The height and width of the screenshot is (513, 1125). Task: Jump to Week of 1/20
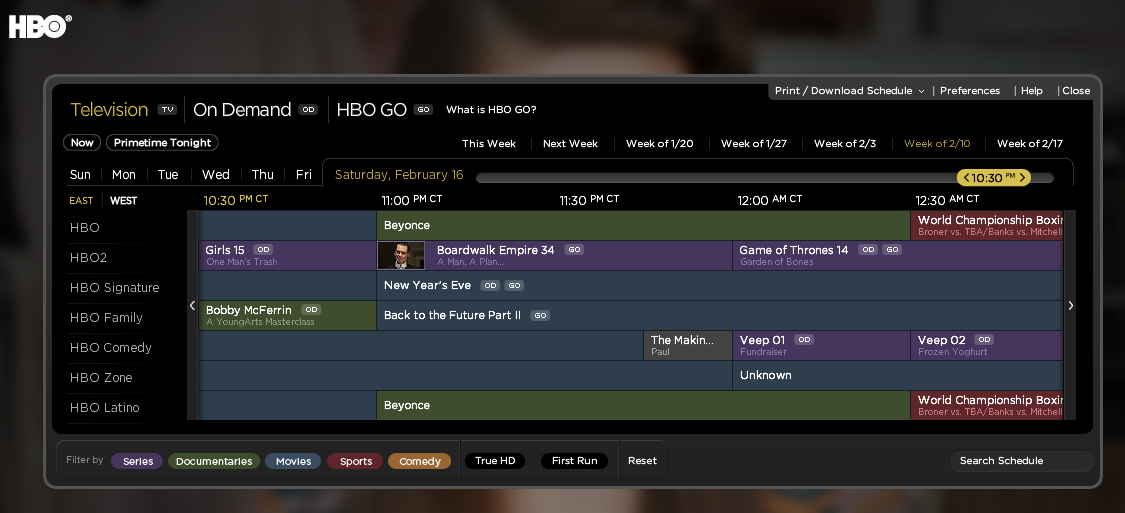(x=659, y=143)
